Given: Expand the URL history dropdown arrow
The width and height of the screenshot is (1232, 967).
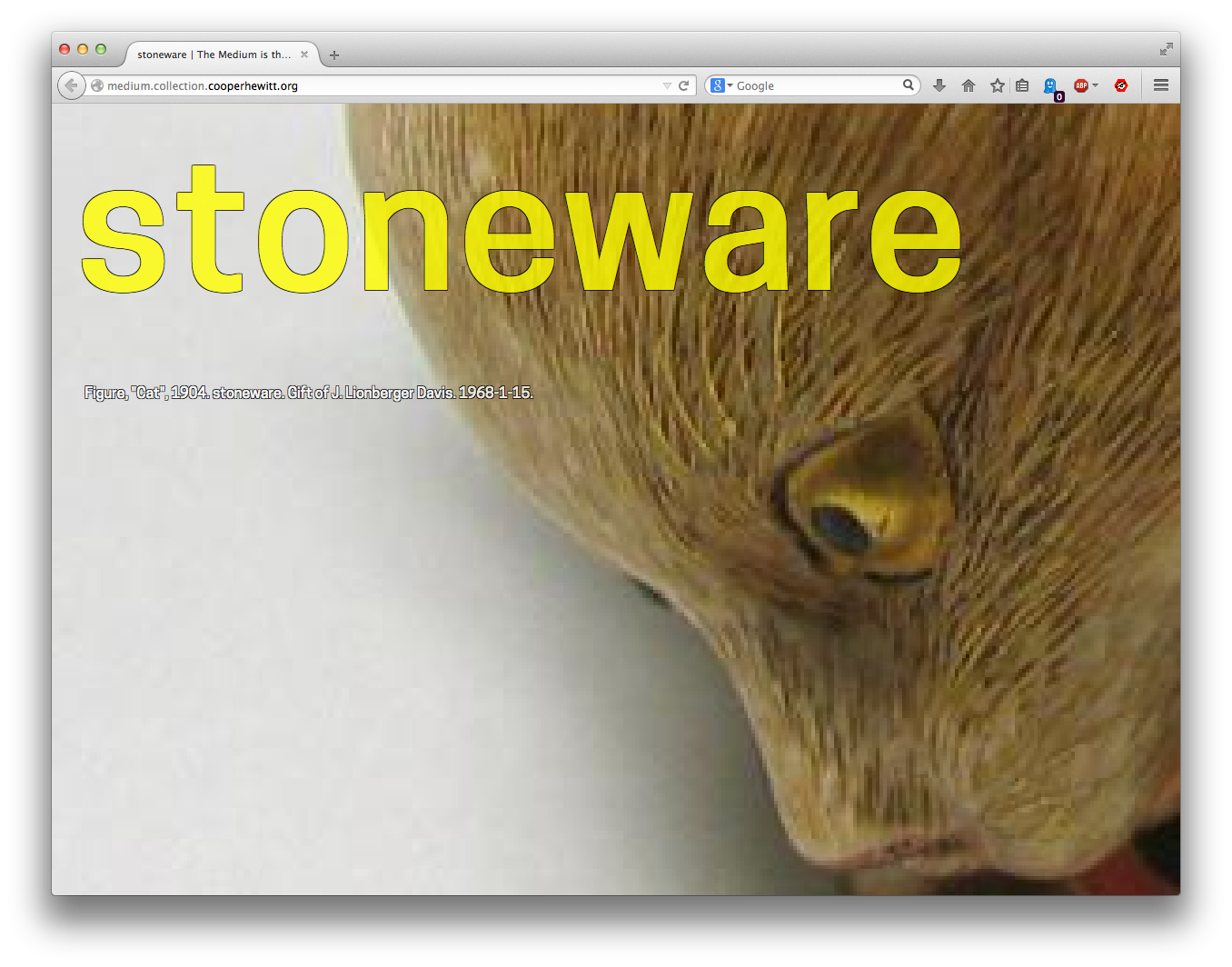Looking at the screenshot, I should pos(667,85).
